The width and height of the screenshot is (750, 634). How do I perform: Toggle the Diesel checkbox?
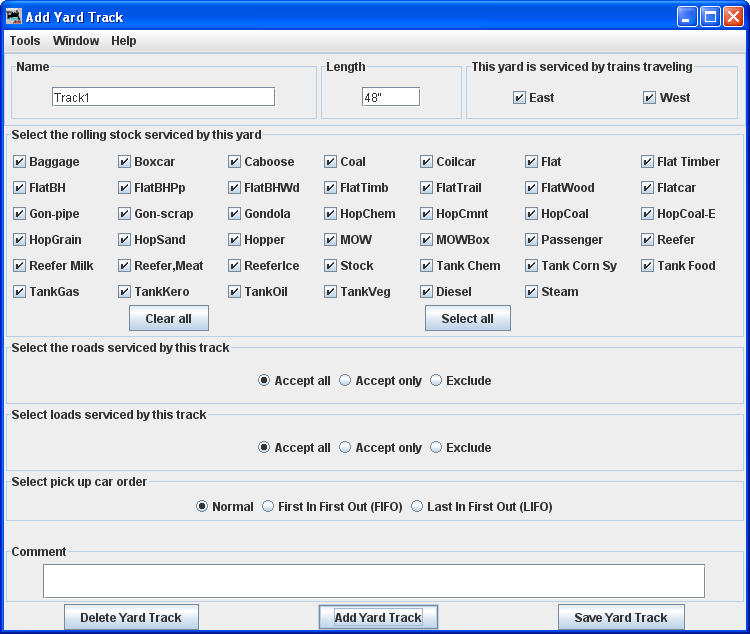click(x=426, y=292)
